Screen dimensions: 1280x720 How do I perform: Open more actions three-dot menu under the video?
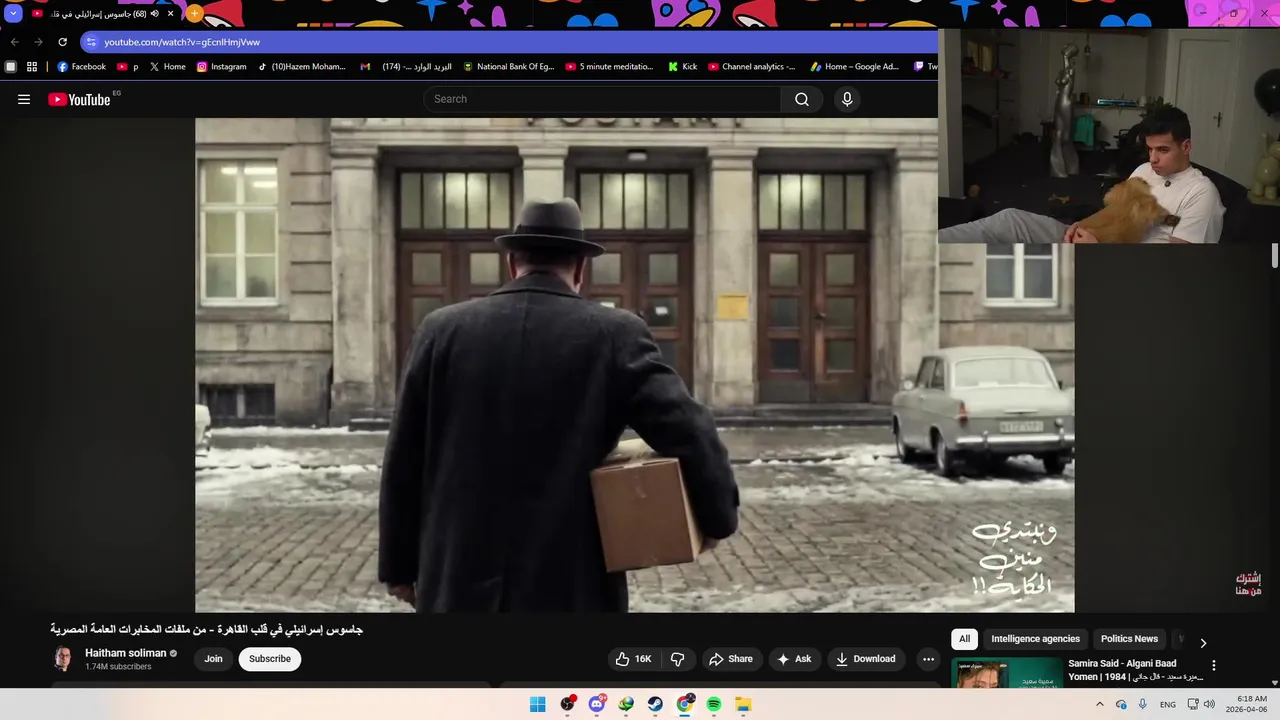point(928,659)
